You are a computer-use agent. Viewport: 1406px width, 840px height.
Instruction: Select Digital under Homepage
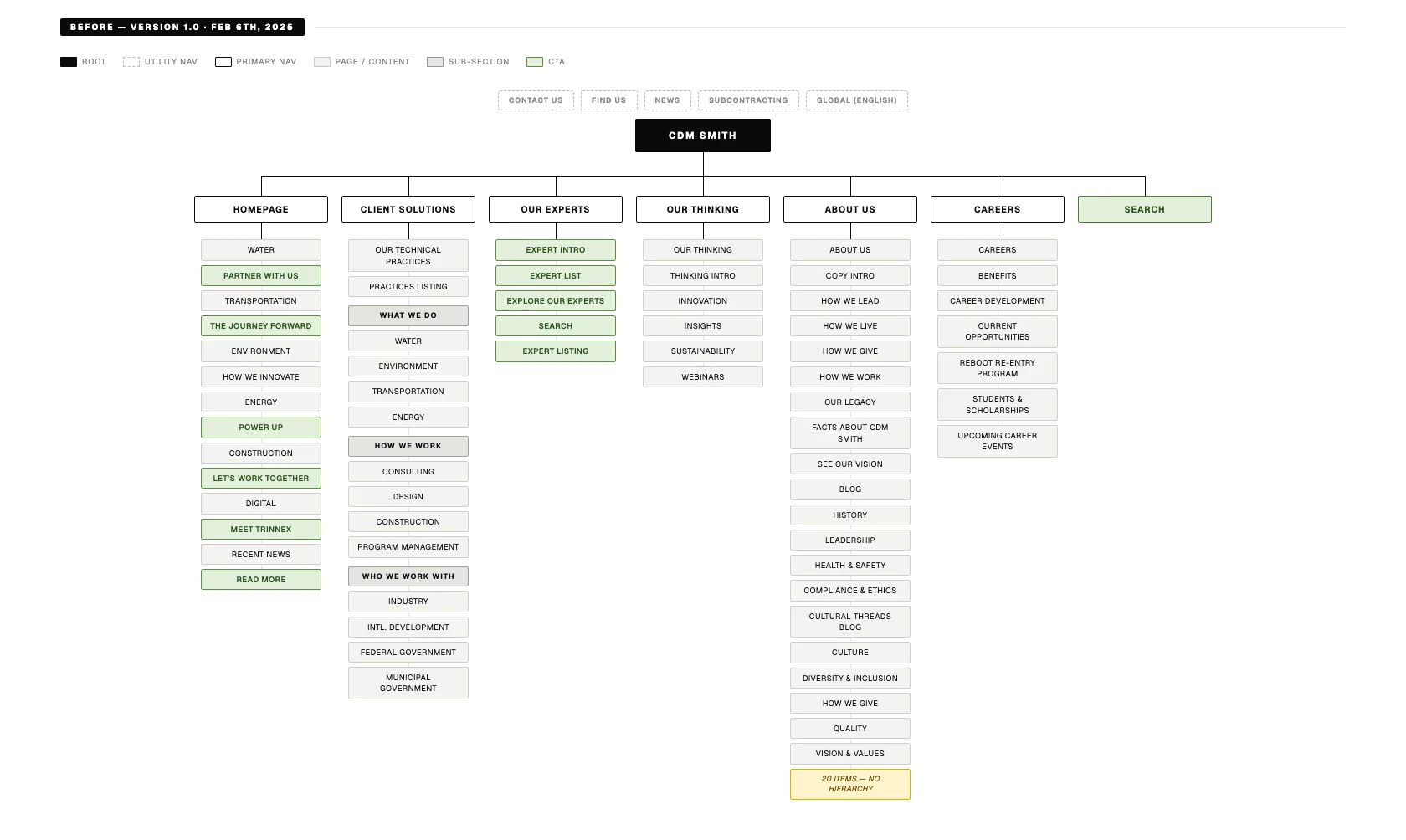261,504
